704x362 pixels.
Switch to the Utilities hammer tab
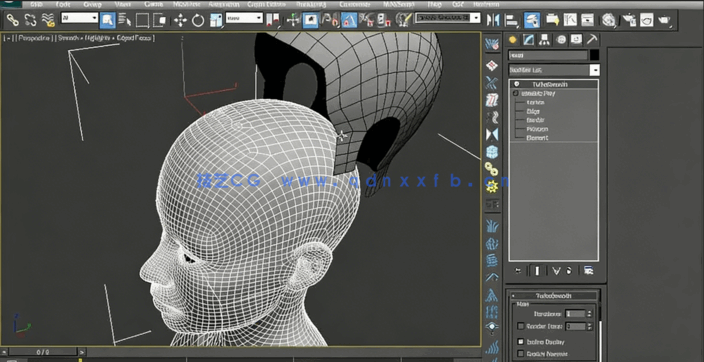(592, 40)
